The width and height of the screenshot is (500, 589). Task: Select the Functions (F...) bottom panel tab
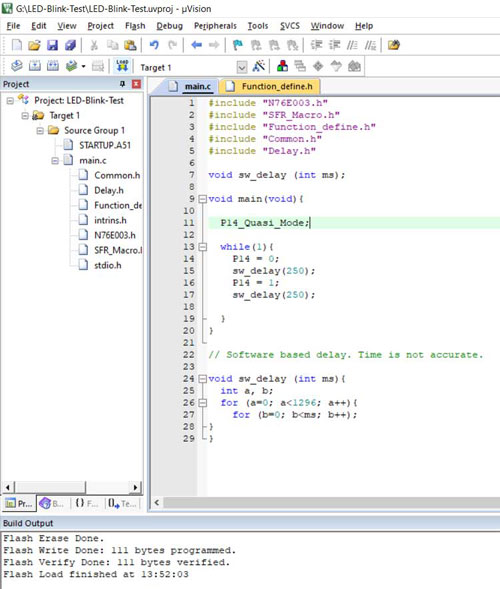pyautogui.click(x=86, y=504)
